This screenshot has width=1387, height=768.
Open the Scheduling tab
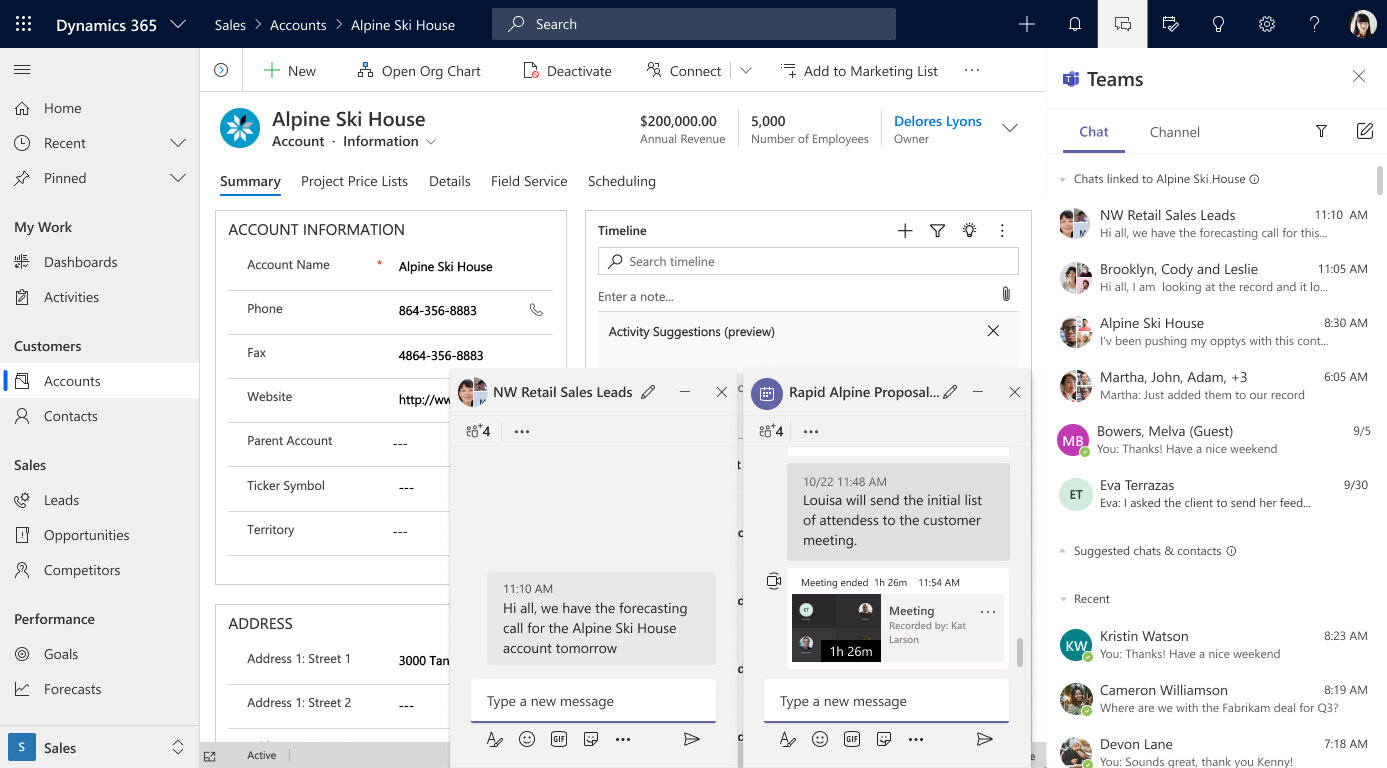coord(622,181)
